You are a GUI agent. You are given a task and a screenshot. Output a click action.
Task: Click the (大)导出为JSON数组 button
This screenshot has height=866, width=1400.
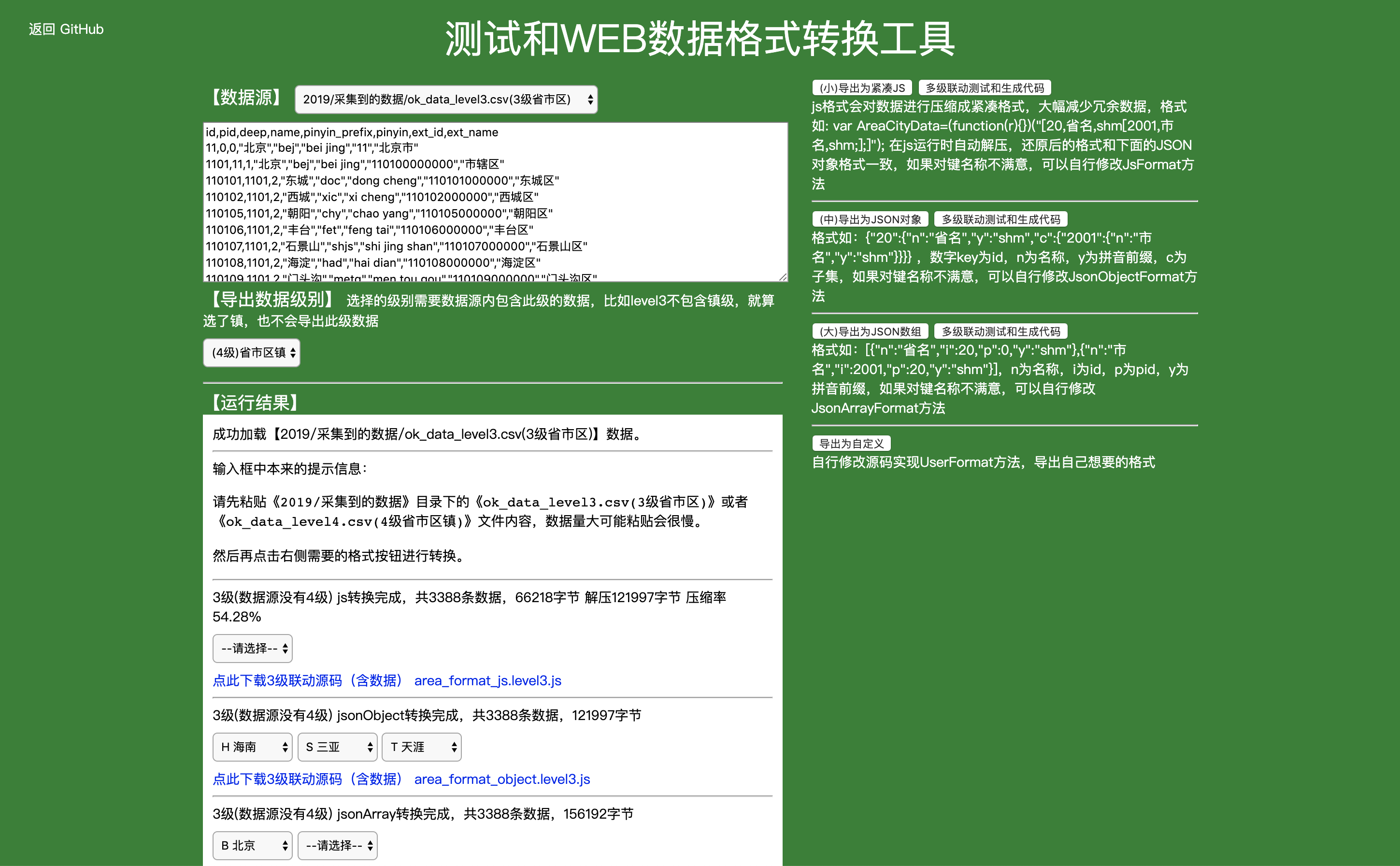coord(871,332)
